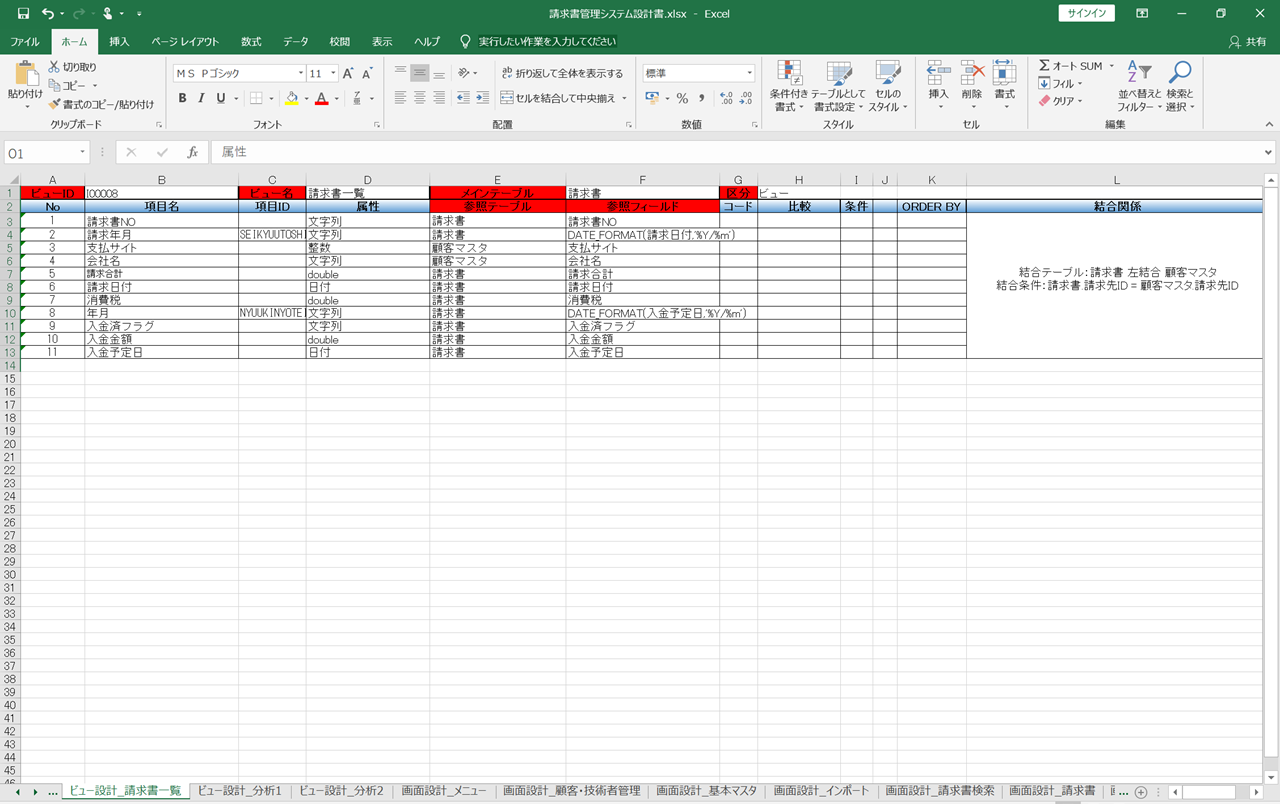Screen dimensions: 1280x804
Task: Click decrease decimal places icon
Action: coord(746,98)
